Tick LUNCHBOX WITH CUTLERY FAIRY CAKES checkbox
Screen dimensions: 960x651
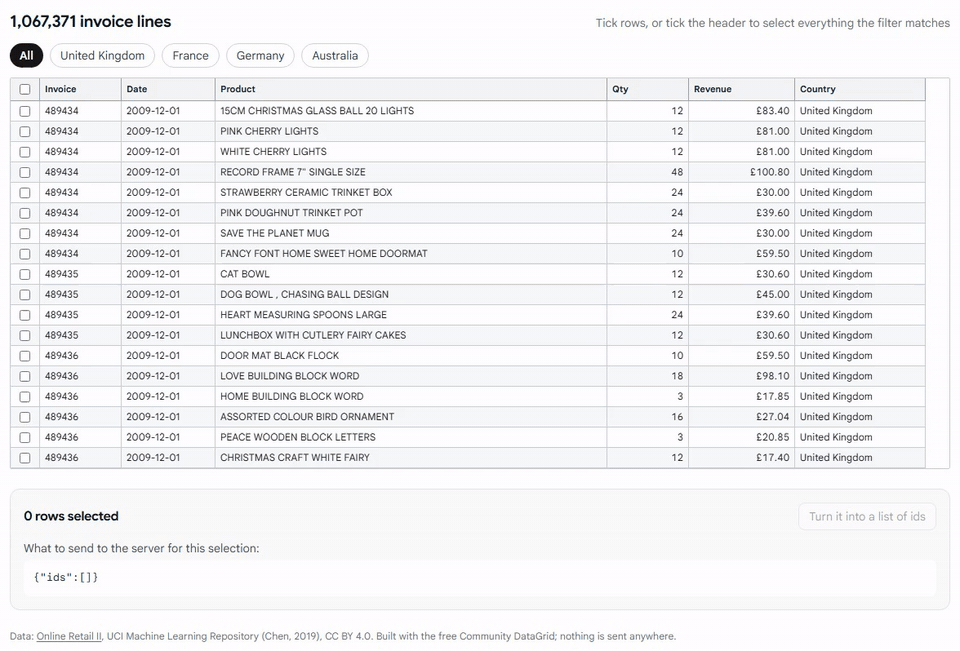pyautogui.click(x=24, y=336)
